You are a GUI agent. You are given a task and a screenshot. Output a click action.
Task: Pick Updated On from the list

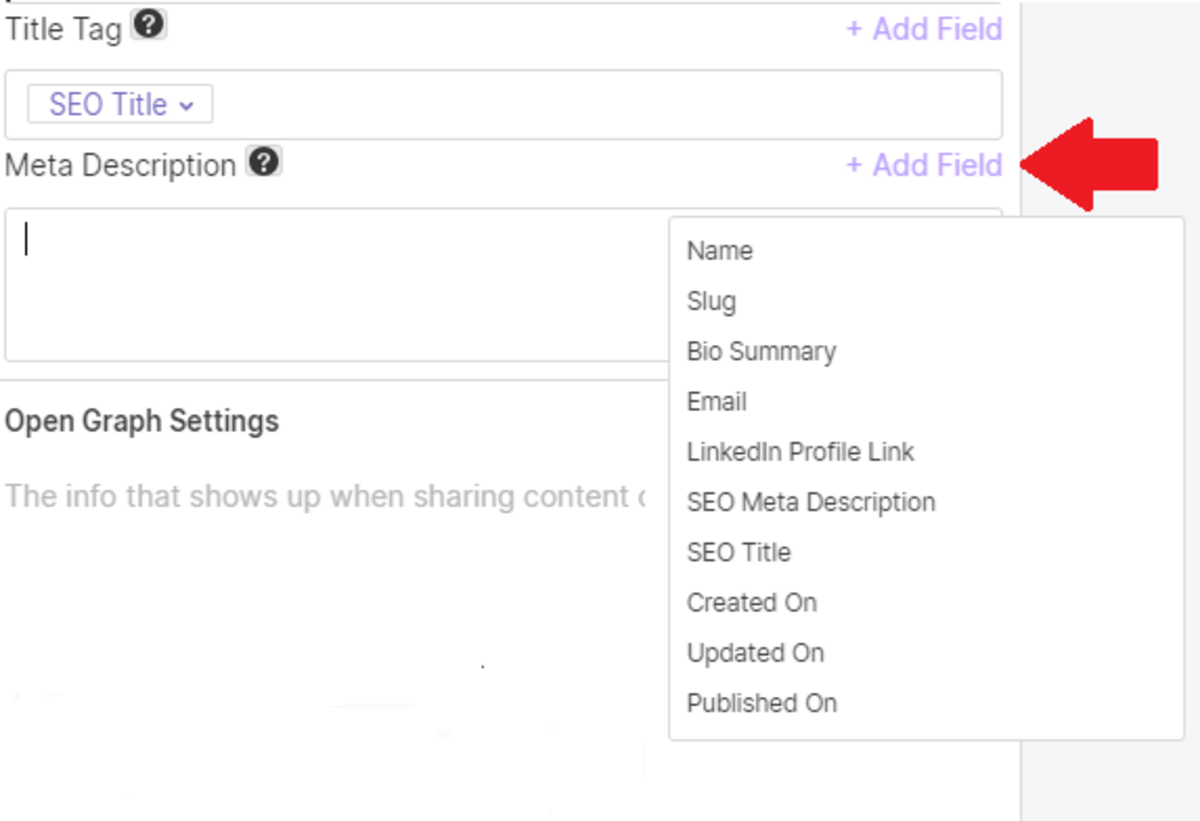coord(755,652)
